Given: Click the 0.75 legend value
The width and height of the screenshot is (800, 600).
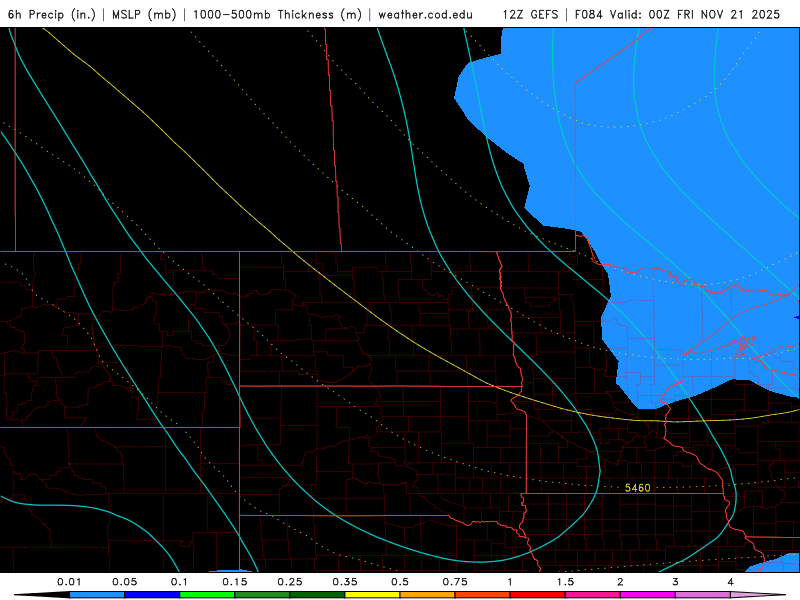Looking at the screenshot, I should click(455, 582).
